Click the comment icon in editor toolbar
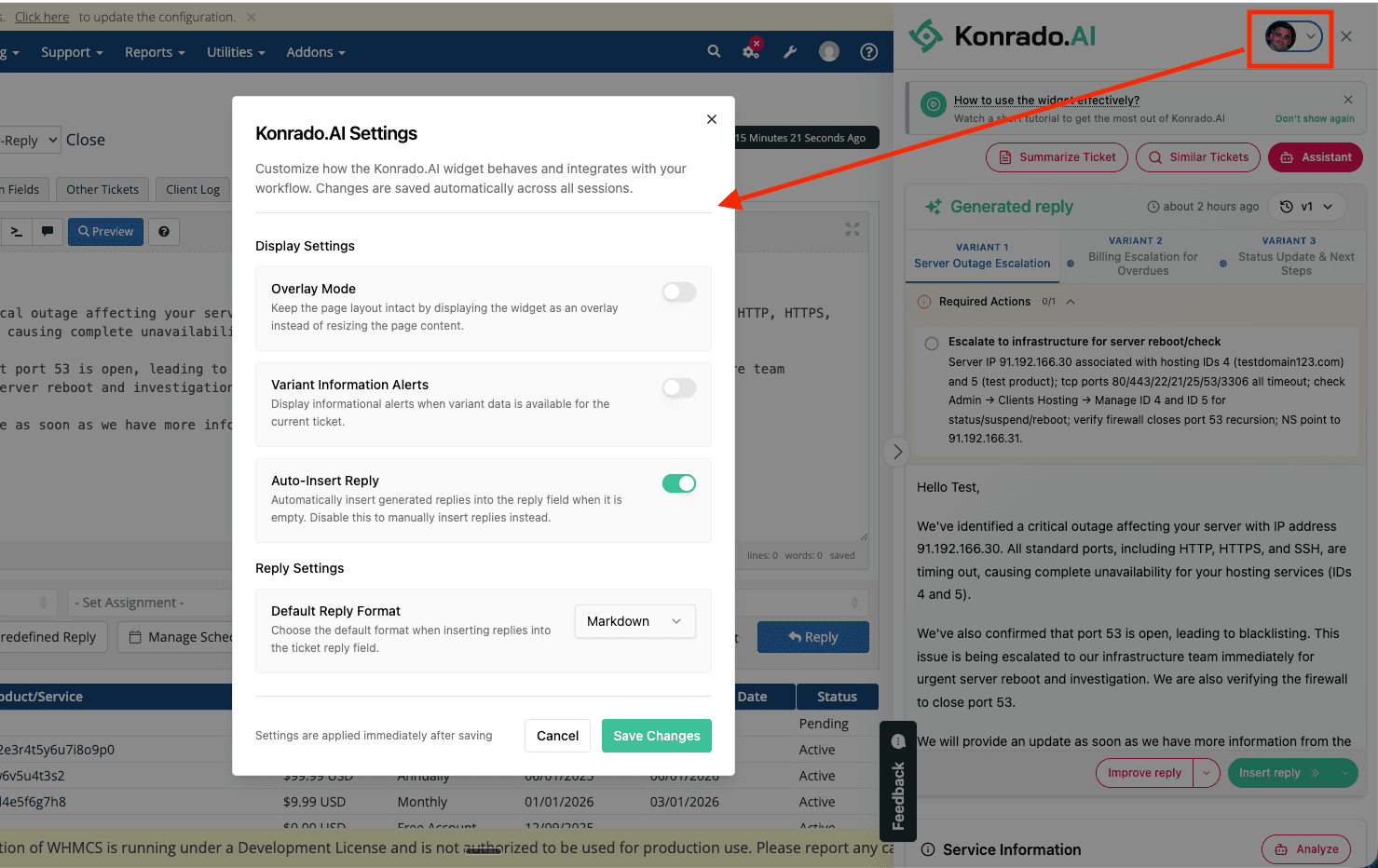1378x868 pixels. [x=48, y=232]
